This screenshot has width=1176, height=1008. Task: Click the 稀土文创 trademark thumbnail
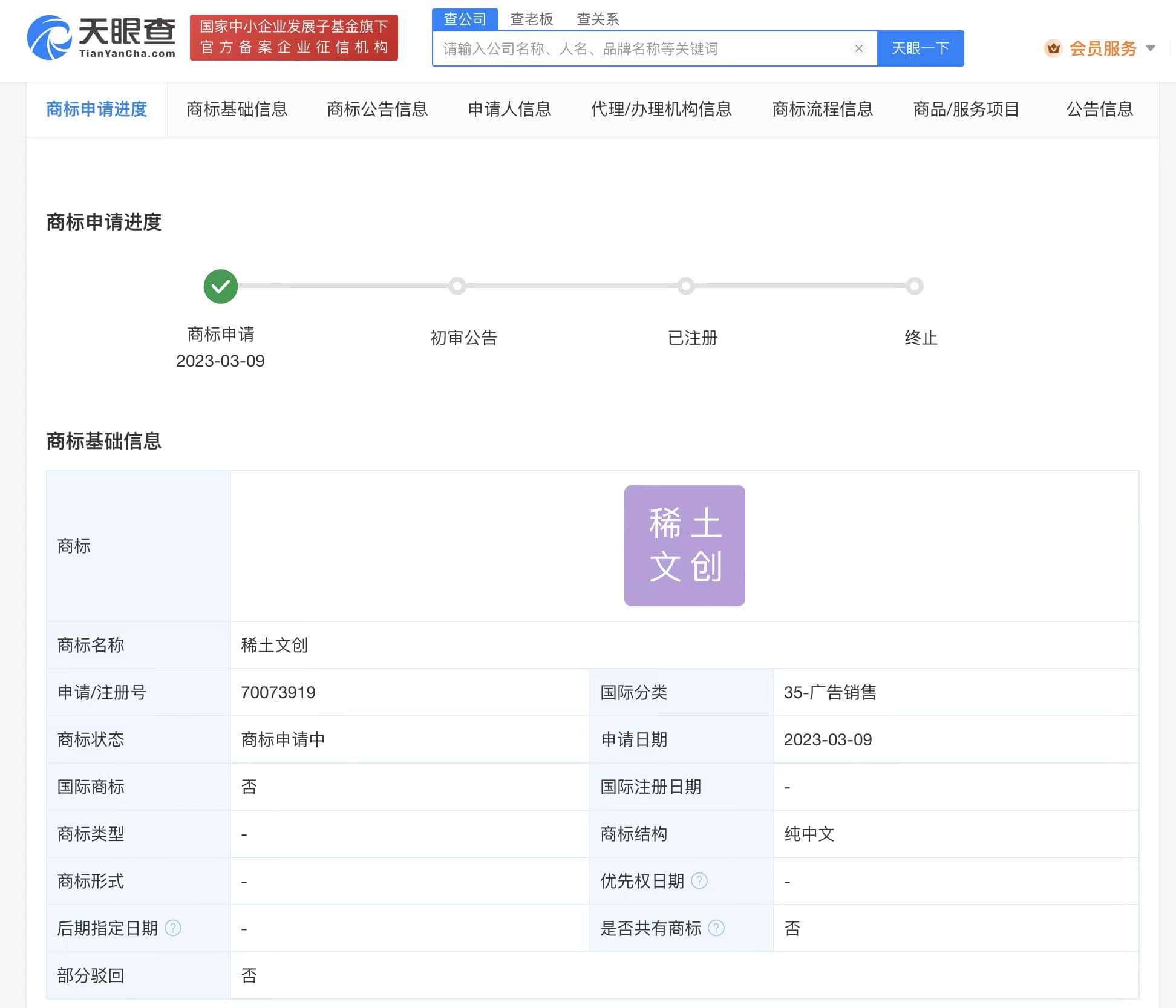pyautogui.click(x=685, y=546)
